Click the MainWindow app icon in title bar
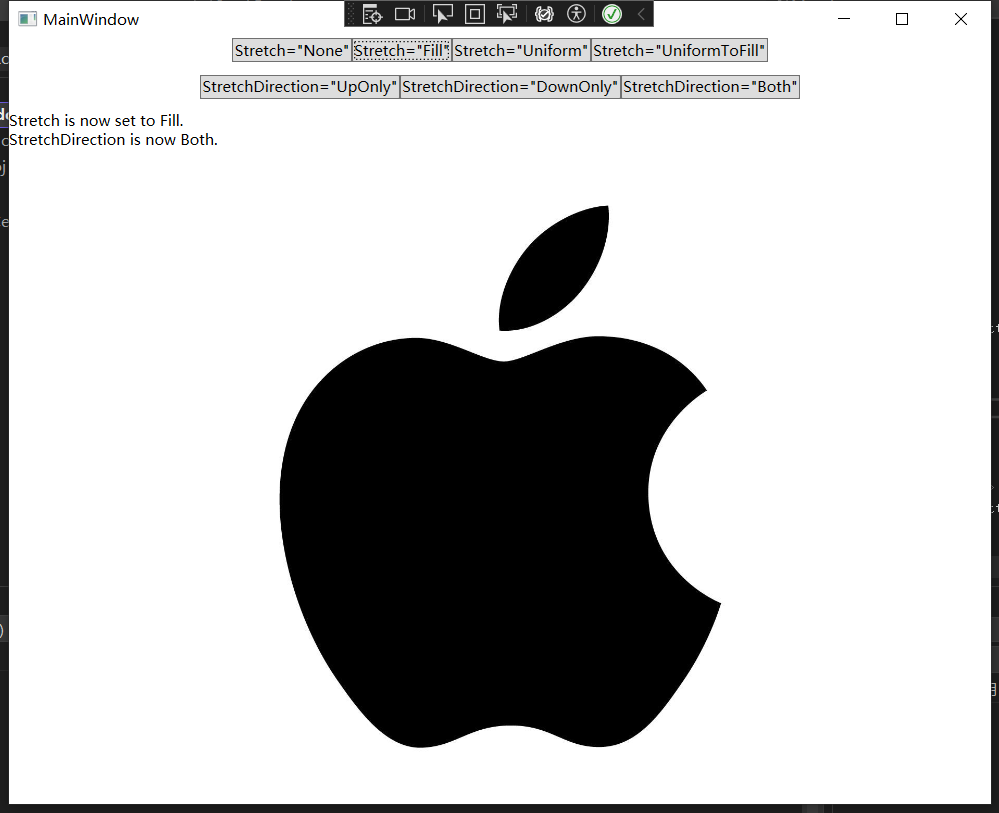The image size is (999, 813). [x=27, y=19]
